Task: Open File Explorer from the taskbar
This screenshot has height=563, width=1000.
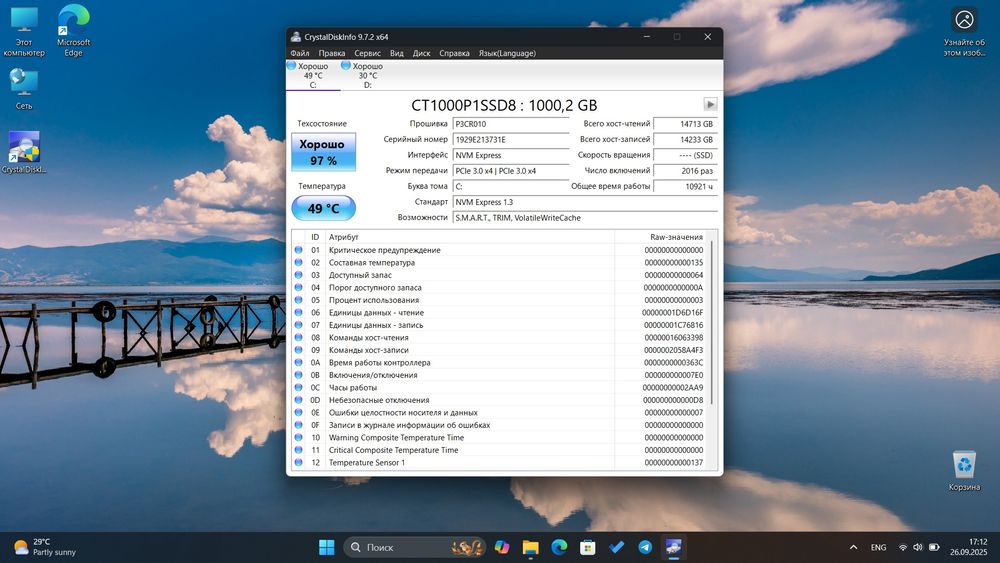Action: tap(530, 547)
